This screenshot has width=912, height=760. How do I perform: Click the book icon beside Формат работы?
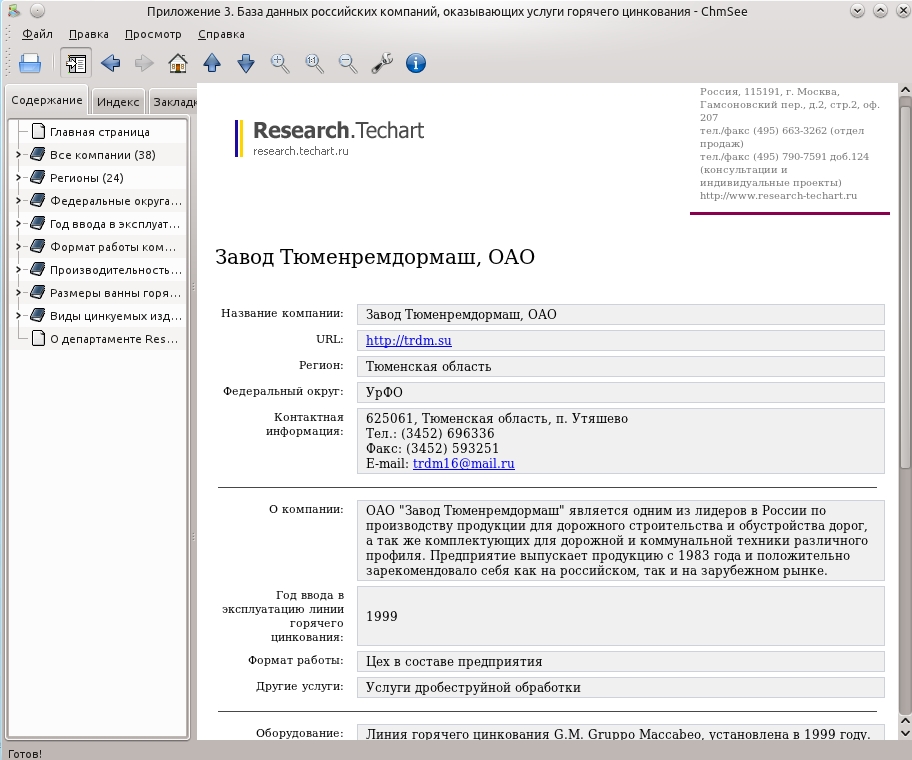38,247
